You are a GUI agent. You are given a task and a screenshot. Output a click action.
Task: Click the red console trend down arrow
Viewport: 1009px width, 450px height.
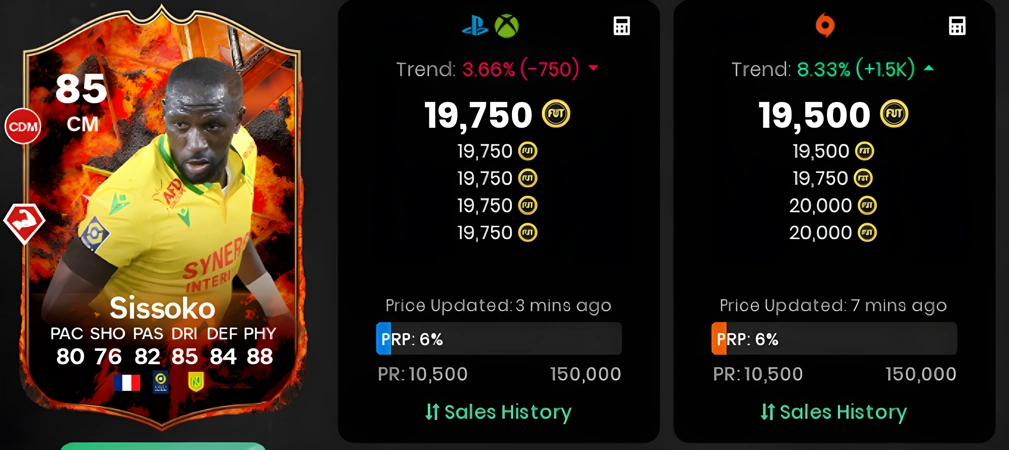tap(593, 69)
